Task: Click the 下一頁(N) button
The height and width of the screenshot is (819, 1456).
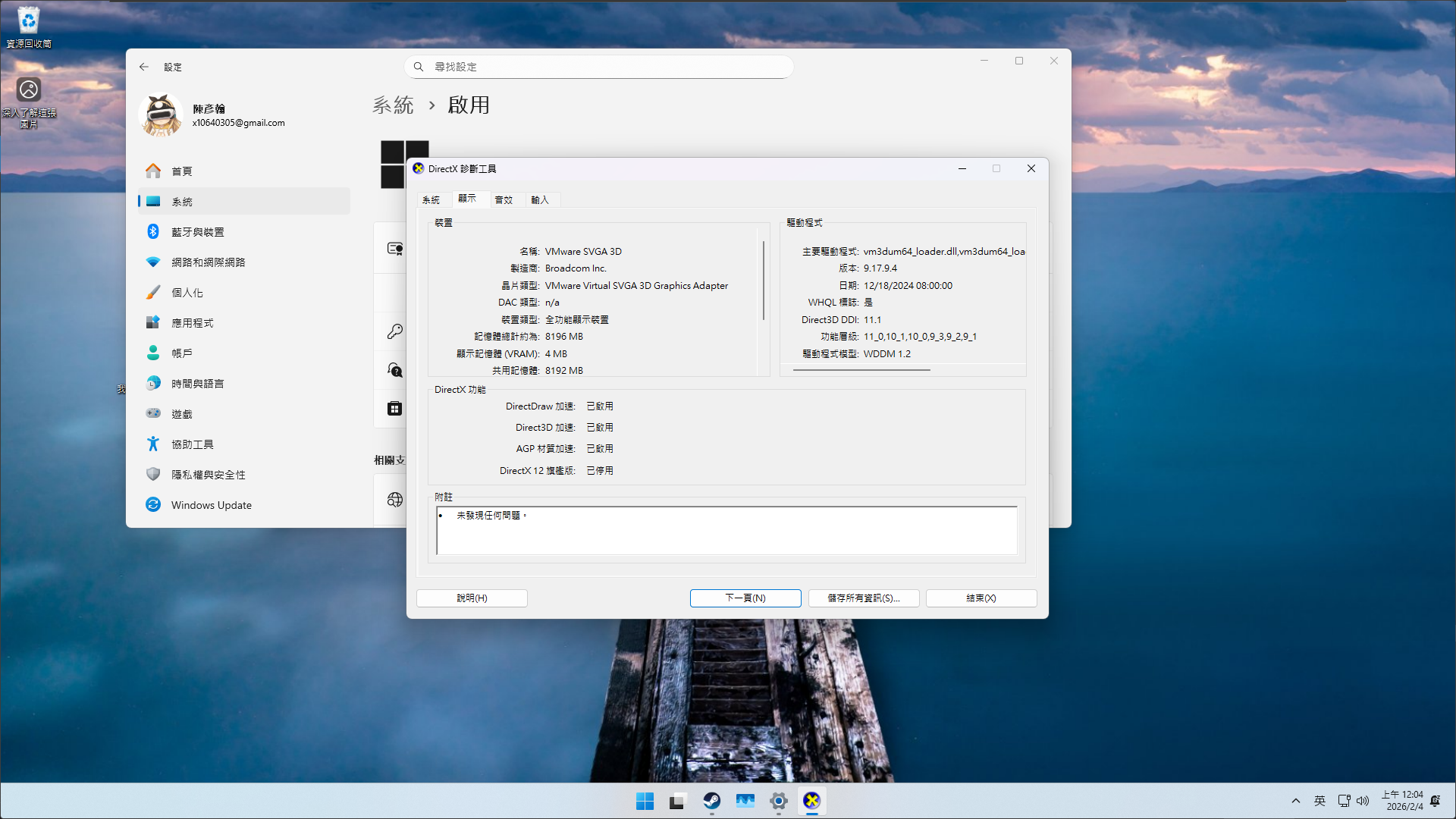Action: 745,598
